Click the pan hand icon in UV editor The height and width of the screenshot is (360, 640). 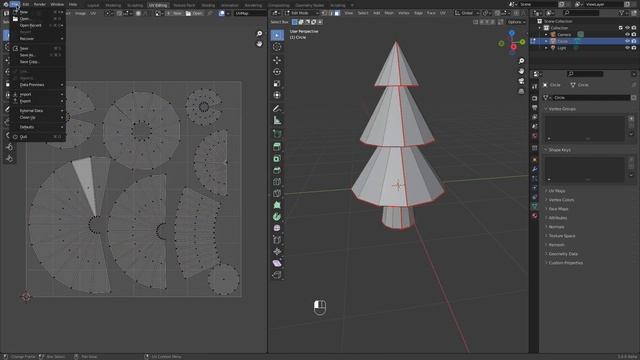click(259, 43)
